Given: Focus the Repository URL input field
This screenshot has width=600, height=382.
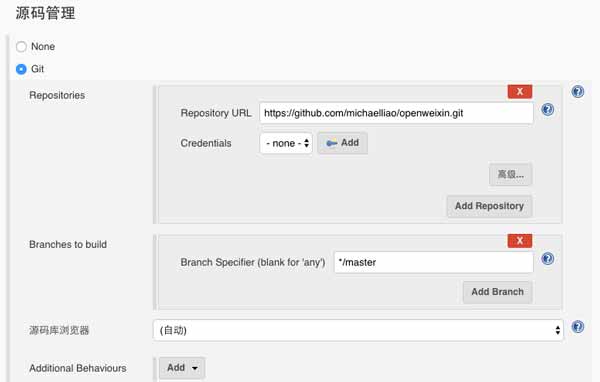Looking at the screenshot, I should (x=396, y=113).
